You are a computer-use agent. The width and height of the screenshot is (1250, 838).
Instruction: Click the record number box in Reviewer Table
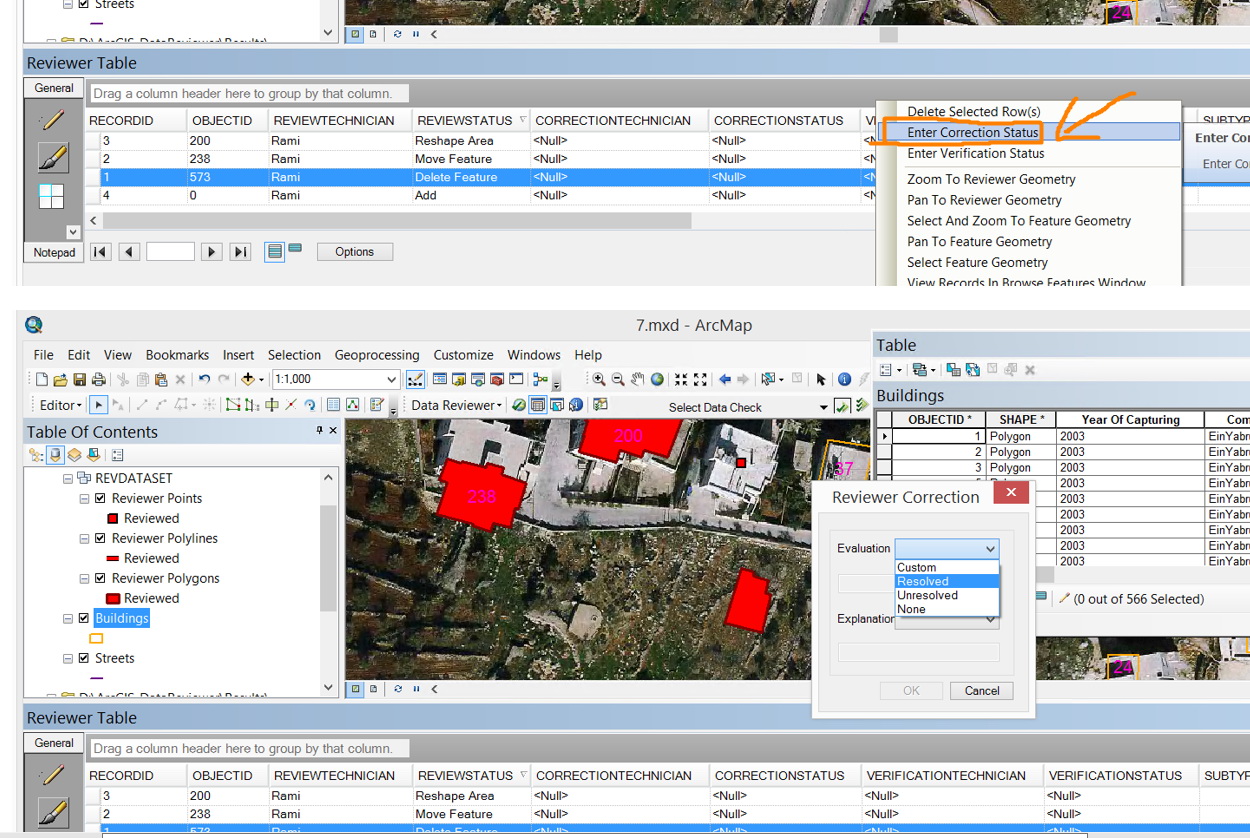170,251
